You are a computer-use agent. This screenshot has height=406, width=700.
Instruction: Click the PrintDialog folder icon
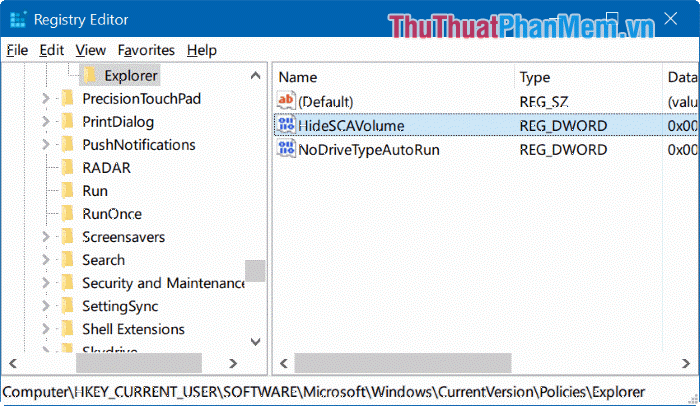tap(67, 122)
